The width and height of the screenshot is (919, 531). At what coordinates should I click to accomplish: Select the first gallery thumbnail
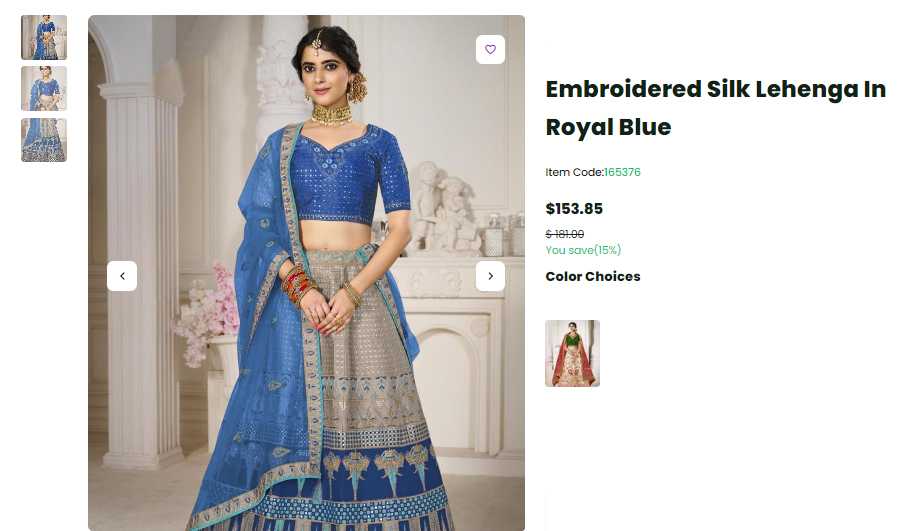coord(44,38)
